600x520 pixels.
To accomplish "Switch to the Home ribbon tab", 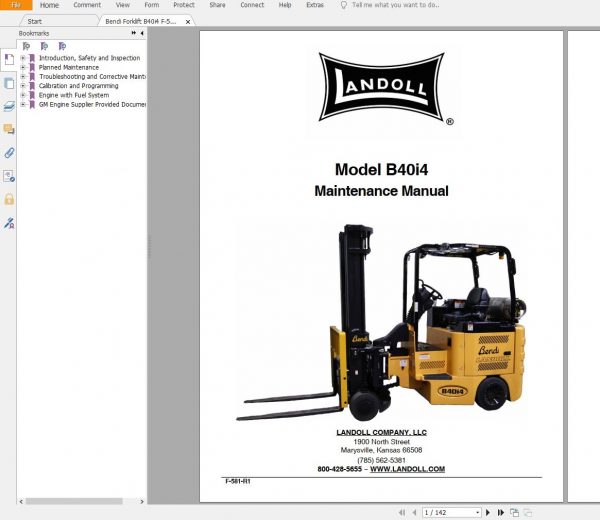I will (x=49, y=5).
